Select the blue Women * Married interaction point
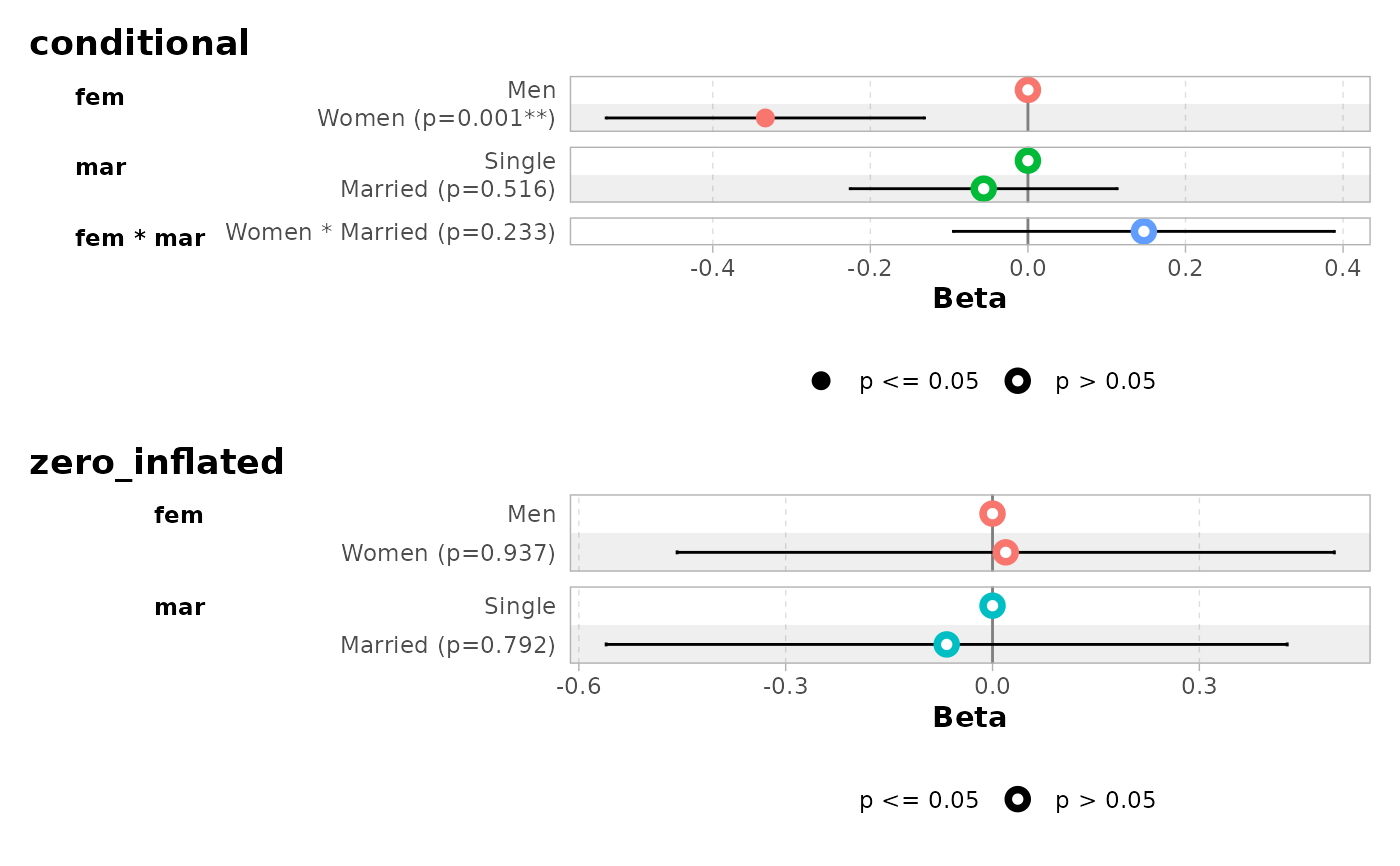Image resolution: width=1400 pixels, height=866 pixels. click(x=1144, y=232)
